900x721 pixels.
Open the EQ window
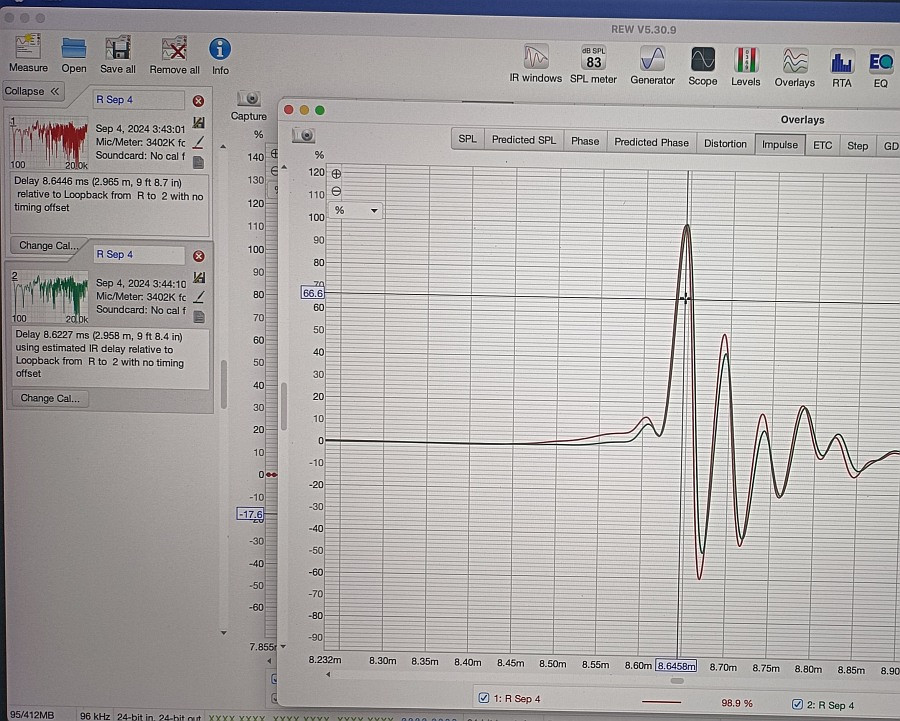coord(880,69)
